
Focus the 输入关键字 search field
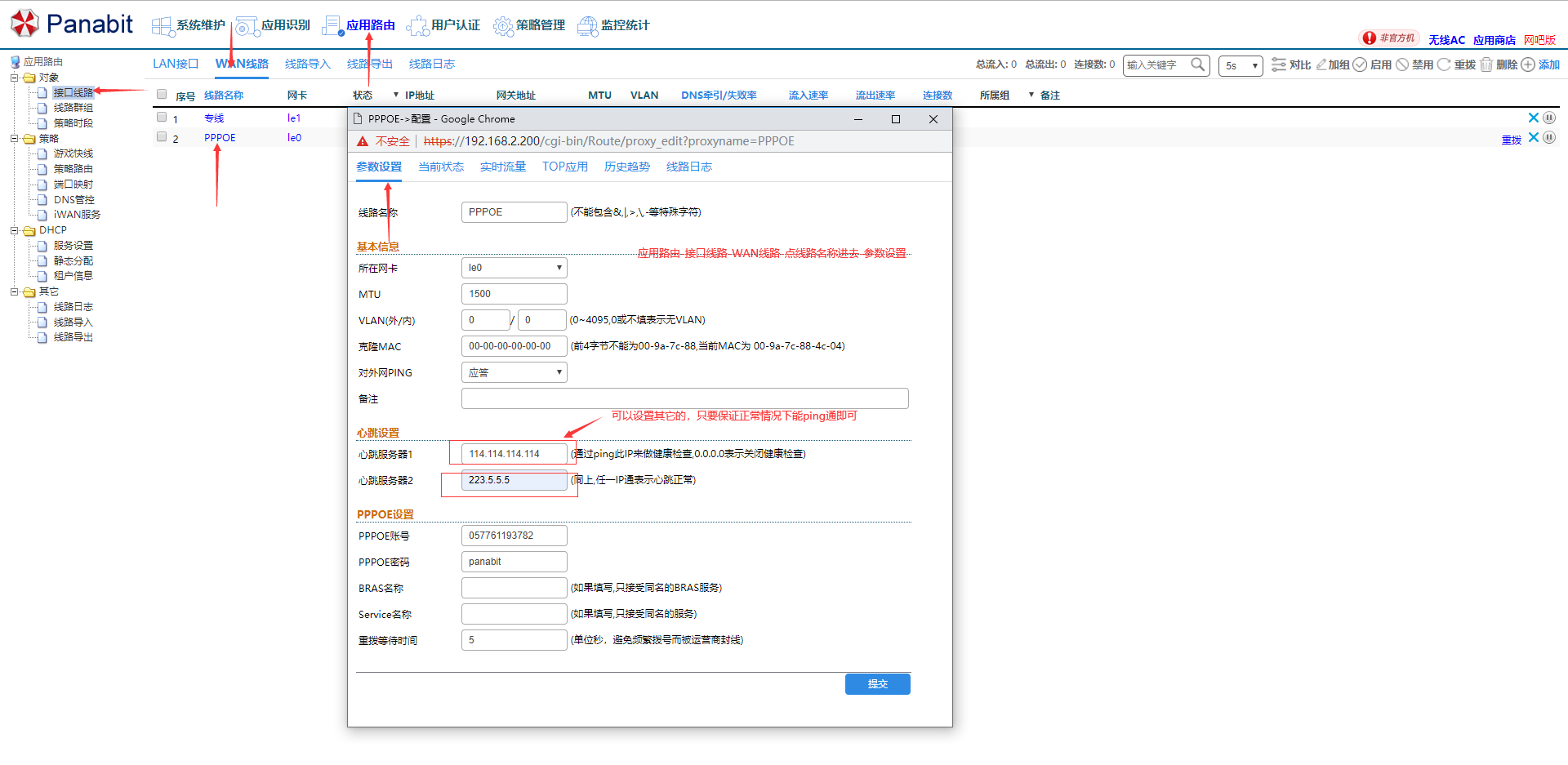[x=1156, y=65]
